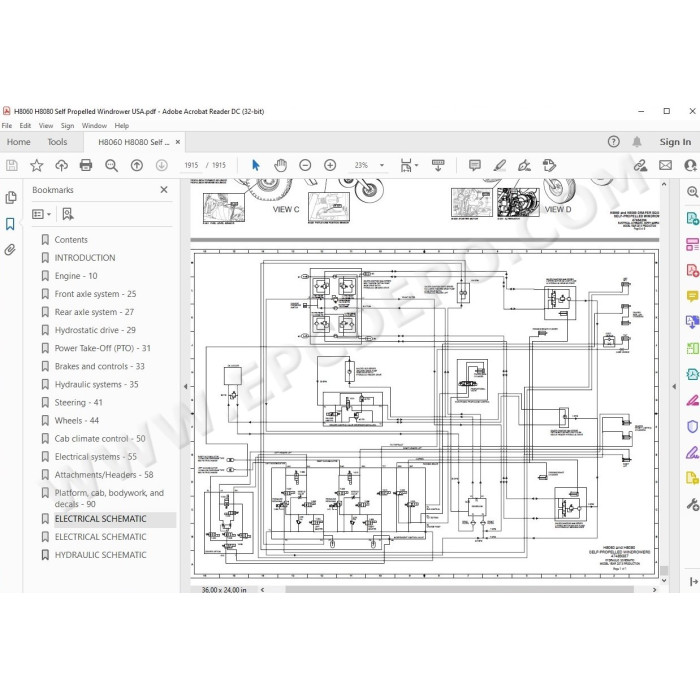This screenshot has height=700, width=700.
Task: Send the file by email
Action: pos(665,165)
